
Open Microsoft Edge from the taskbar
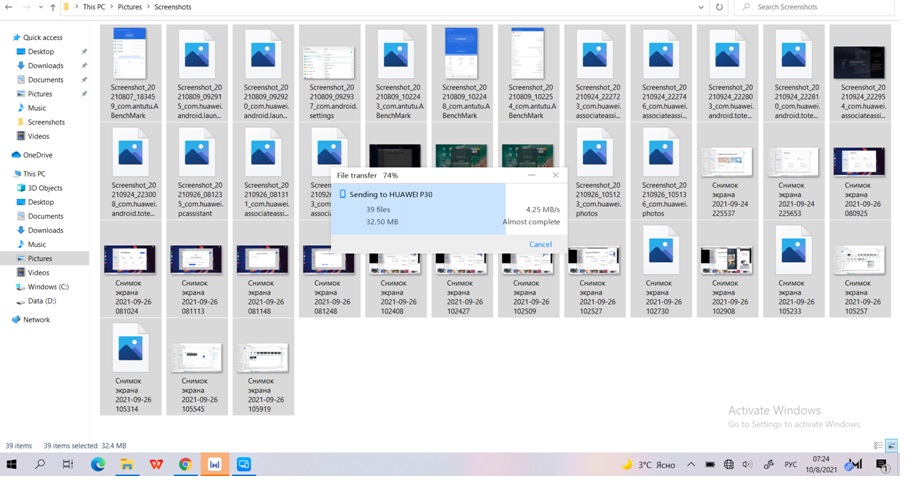click(x=98, y=465)
